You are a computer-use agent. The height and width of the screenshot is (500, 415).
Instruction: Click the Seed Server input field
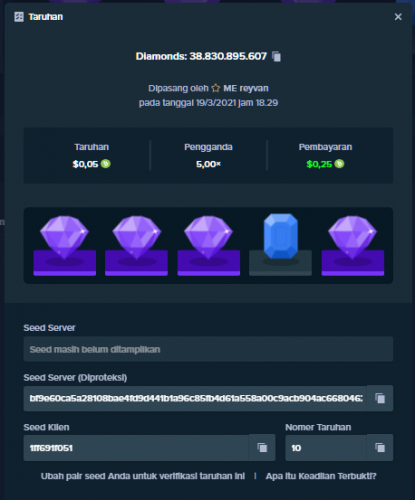208,349
